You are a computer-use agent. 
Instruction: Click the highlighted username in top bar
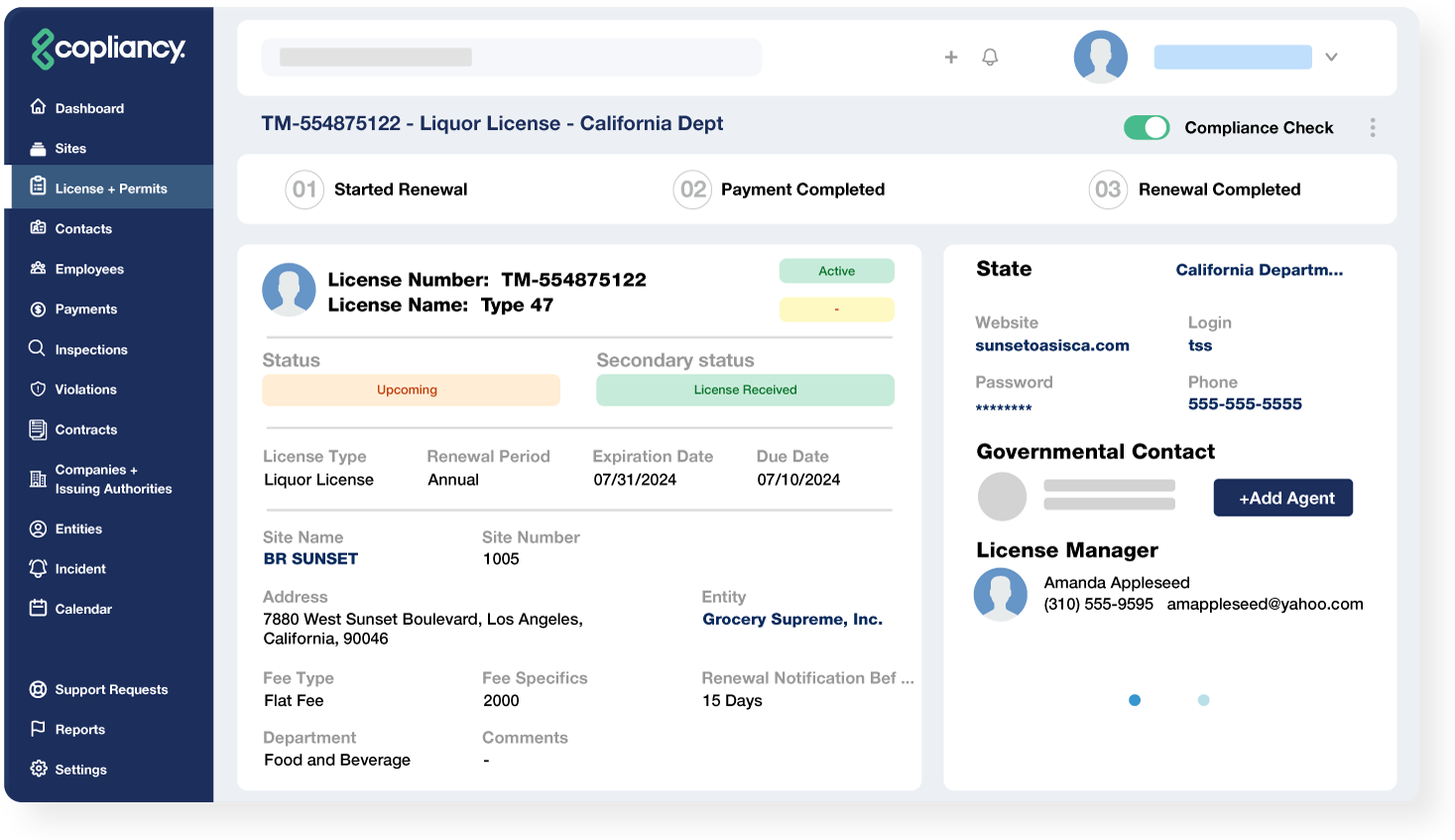1233,57
